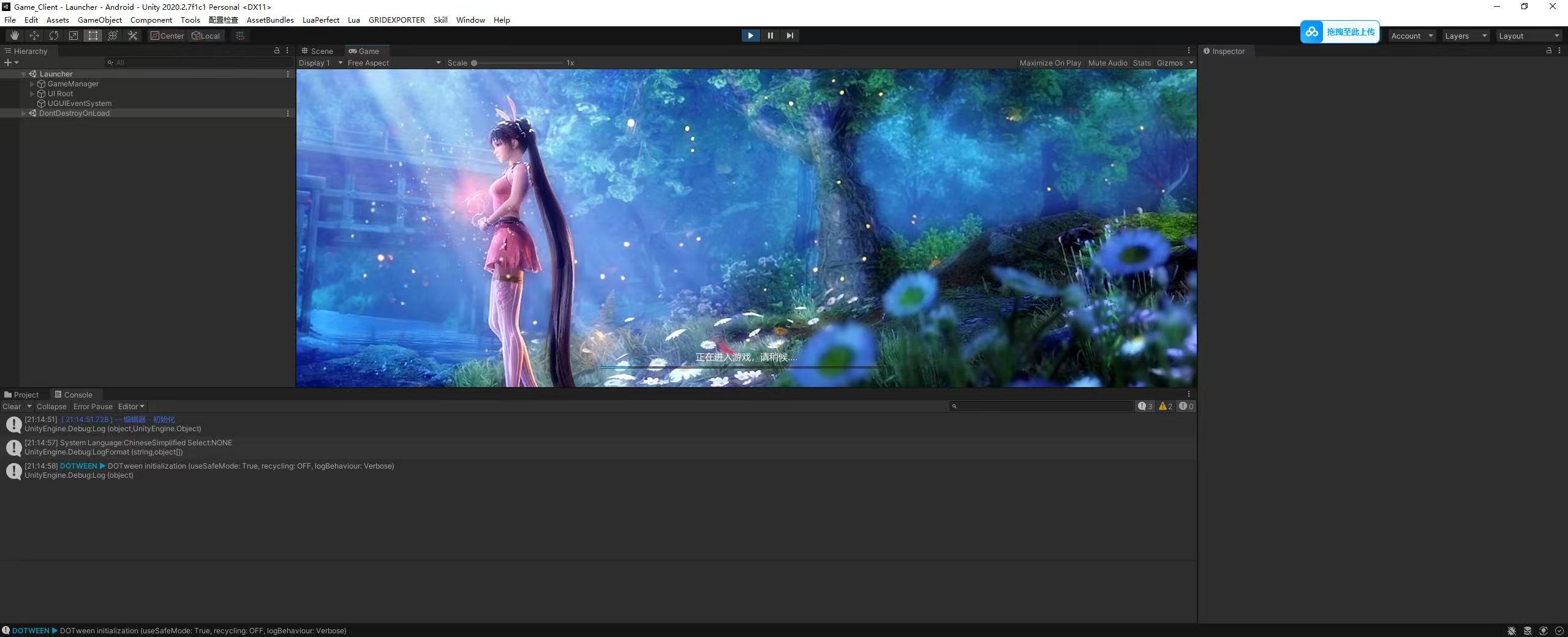Screen dimensions: 1568x637
Task: Adjust the Game view Scale slider
Action: [474, 63]
